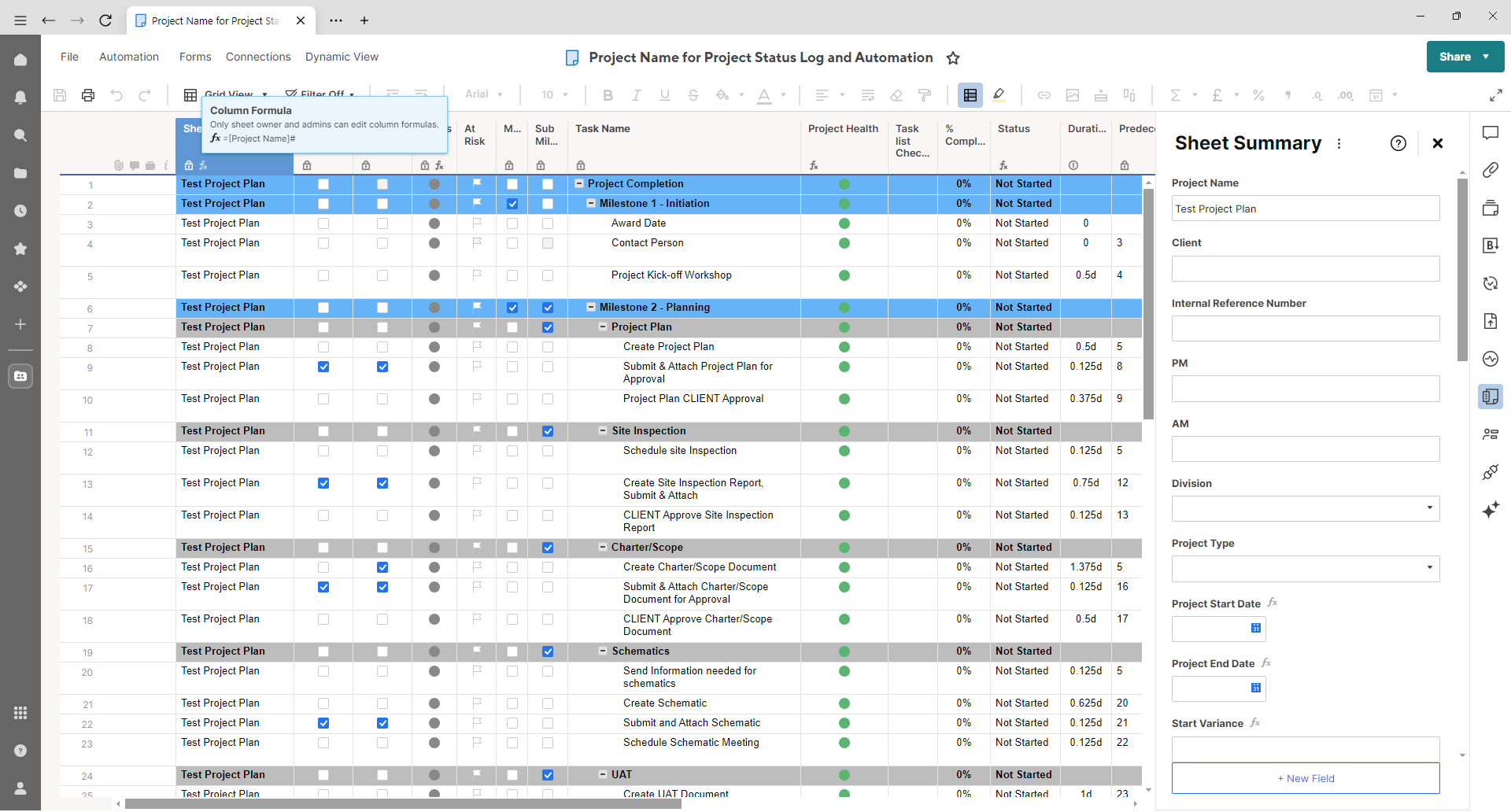
Task: Open Attachments paperclip panel icon
Action: [x=1491, y=170]
